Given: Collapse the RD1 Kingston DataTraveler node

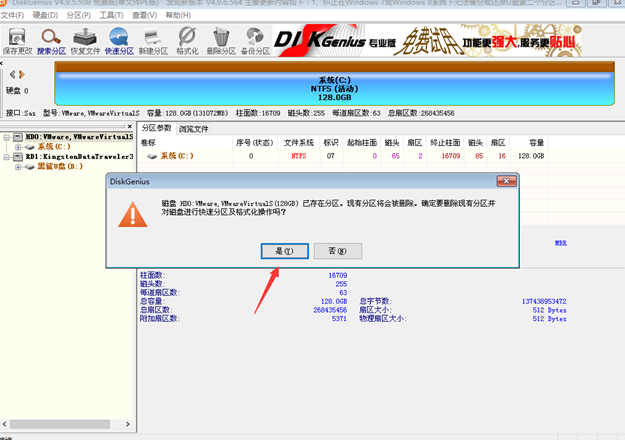Looking at the screenshot, I should 6,157.
